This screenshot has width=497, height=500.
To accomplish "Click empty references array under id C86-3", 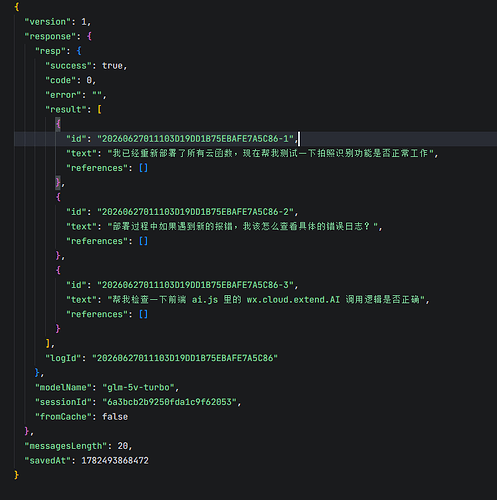I will coord(143,314).
